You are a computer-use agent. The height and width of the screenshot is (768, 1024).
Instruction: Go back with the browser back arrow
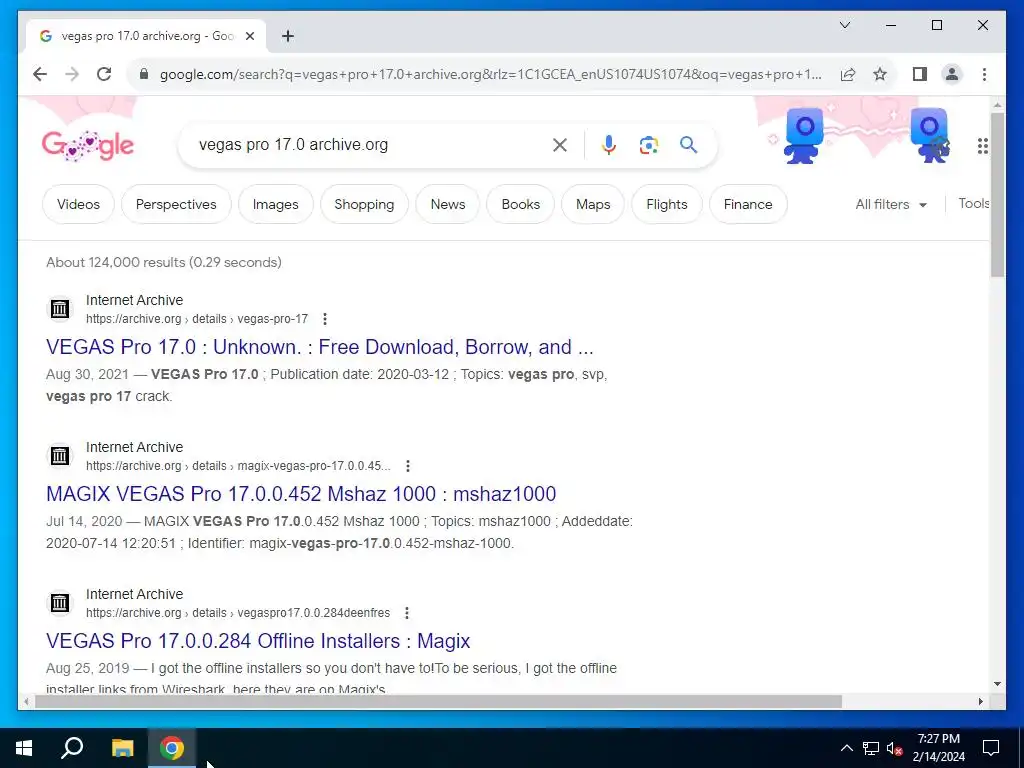[40, 74]
